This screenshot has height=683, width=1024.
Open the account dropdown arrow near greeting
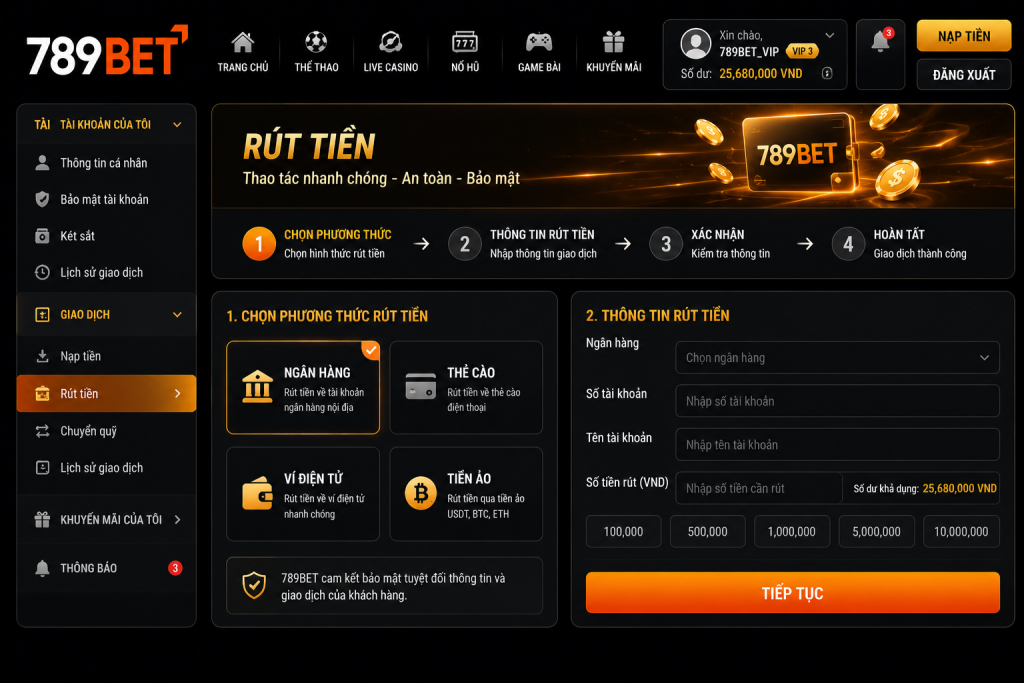pyautogui.click(x=829, y=35)
